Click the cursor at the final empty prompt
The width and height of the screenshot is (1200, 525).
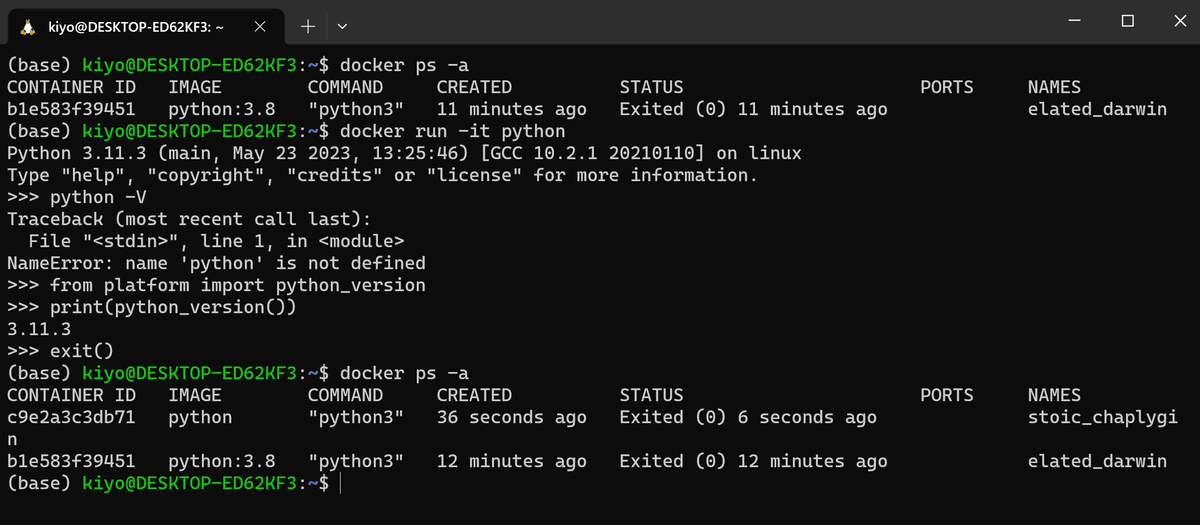[x=340, y=484]
